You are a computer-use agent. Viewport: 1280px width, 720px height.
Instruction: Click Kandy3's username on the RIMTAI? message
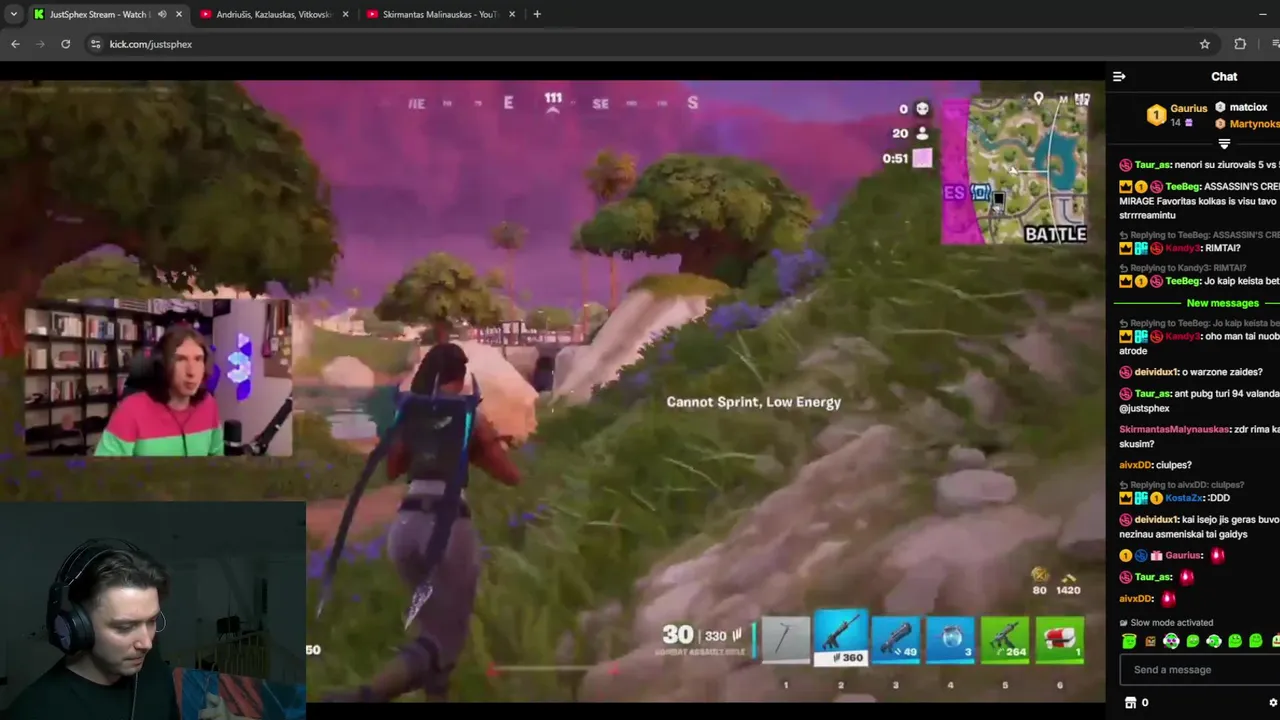1181,248
